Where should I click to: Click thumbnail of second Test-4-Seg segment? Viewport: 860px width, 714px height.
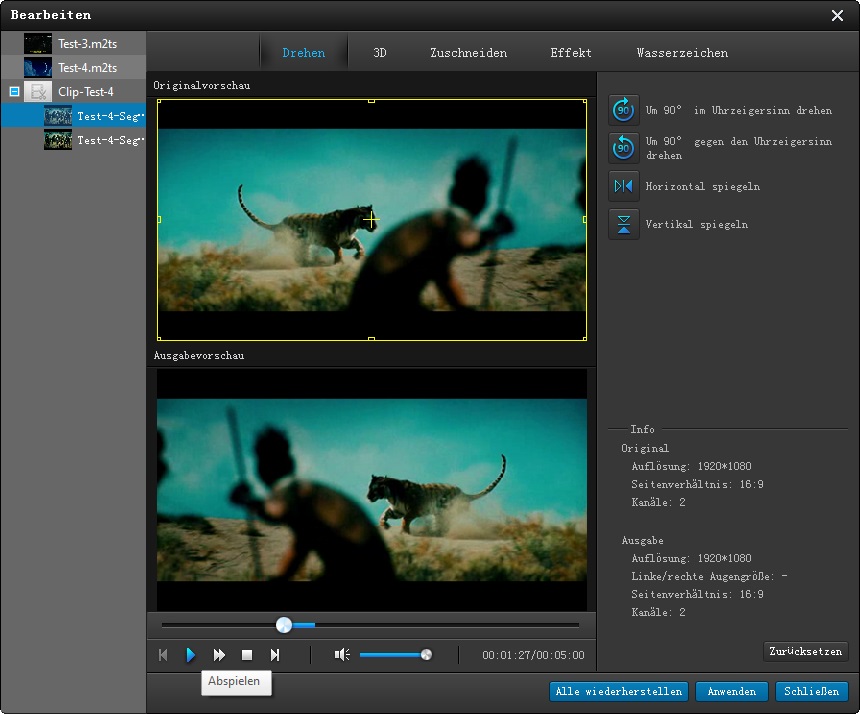[58, 140]
